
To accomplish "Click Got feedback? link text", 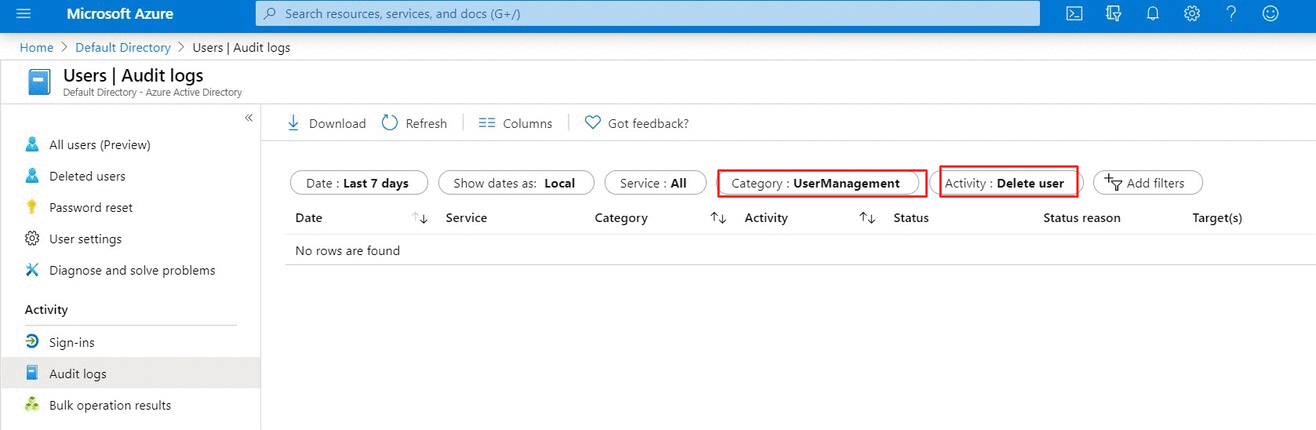I will click(648, 124).
